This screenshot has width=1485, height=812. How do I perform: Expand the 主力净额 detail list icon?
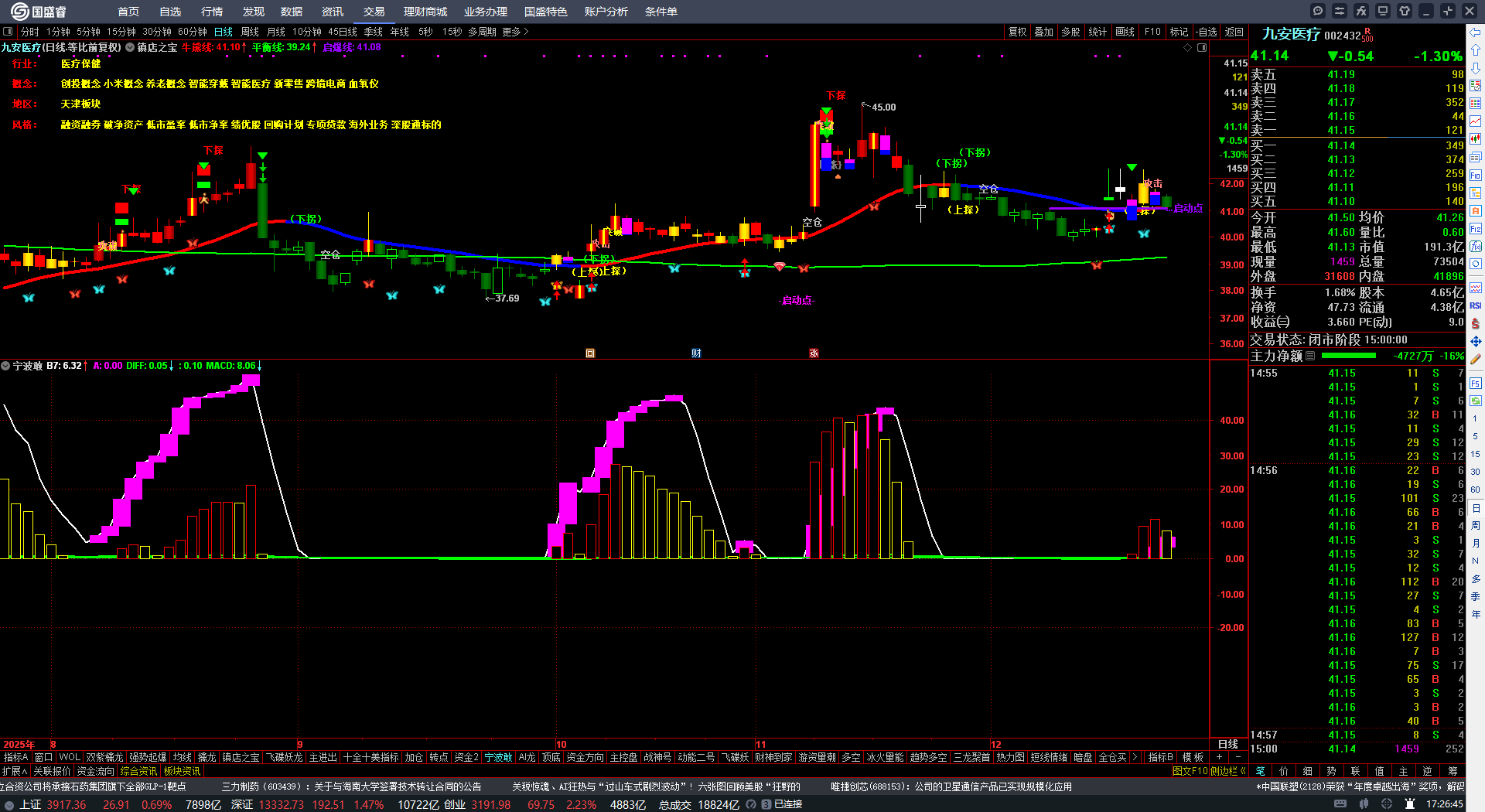click(1310, 356)
